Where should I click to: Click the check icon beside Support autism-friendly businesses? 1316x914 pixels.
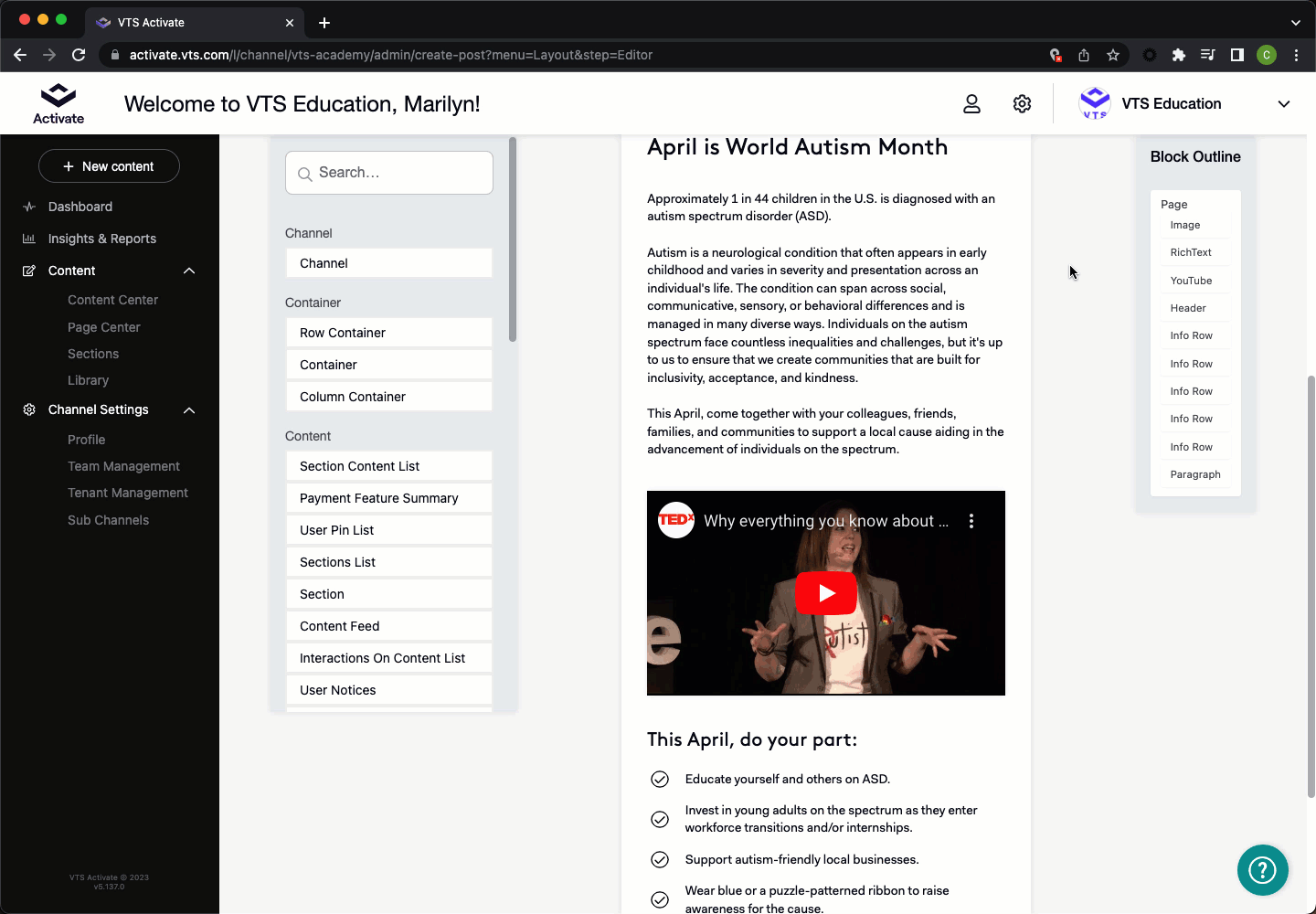tap(660, 859)
